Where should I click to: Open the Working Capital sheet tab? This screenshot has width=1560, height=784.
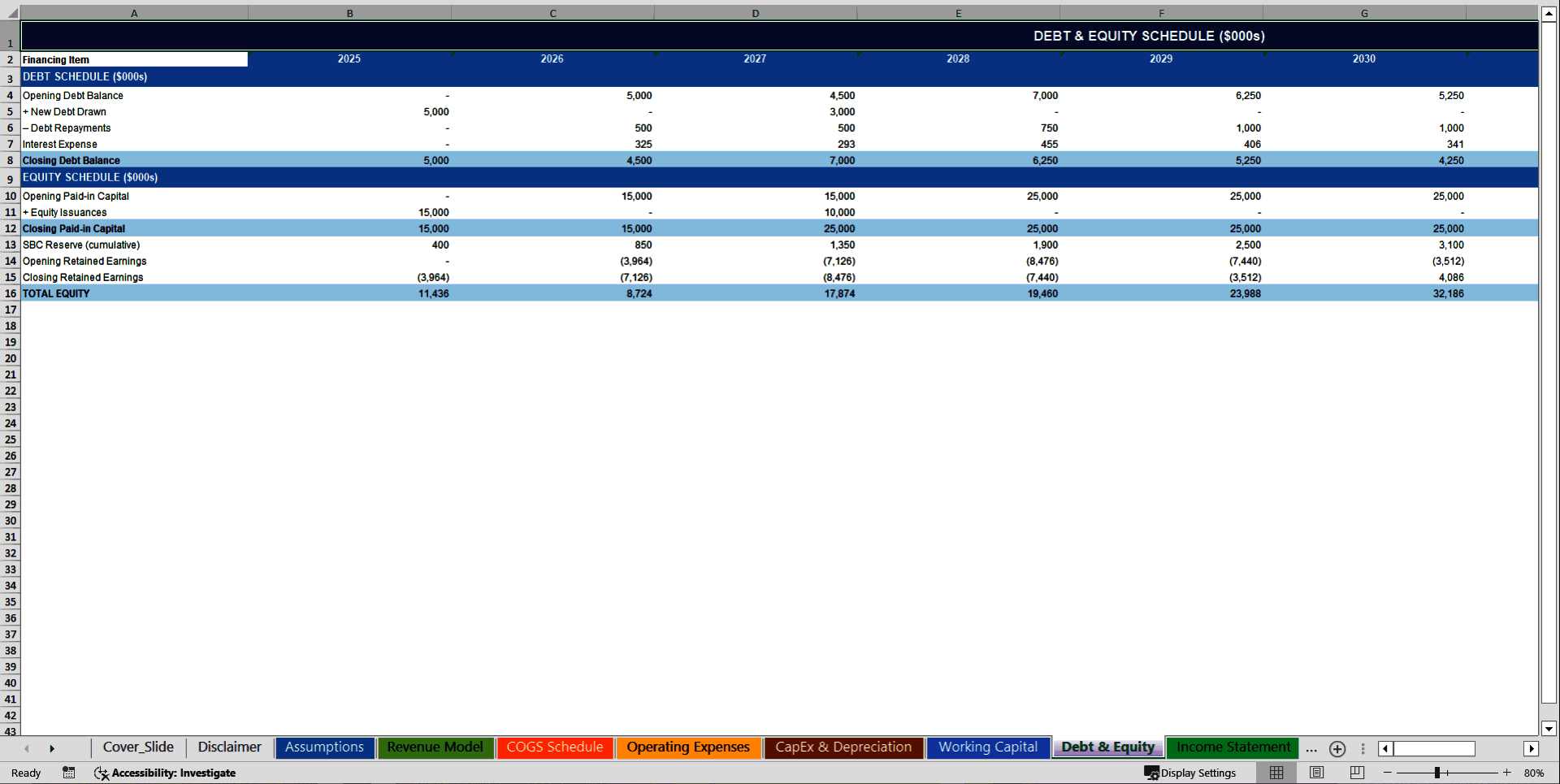987,747
